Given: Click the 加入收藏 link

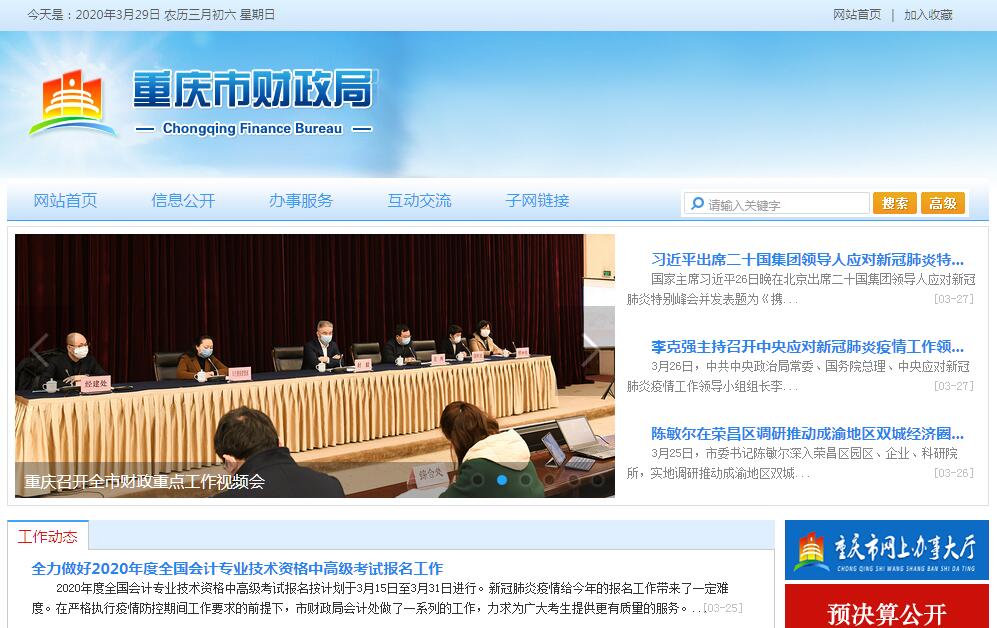Looking at the screenshot, I should pos(928,15).
